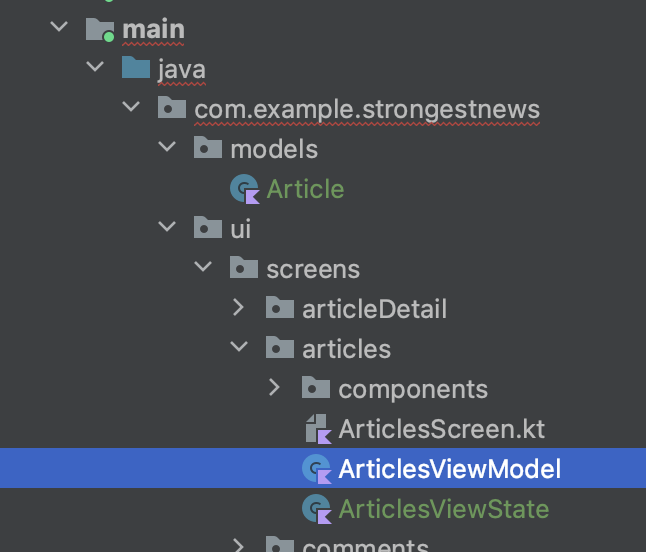Click the ArticlesViewState class icon

point(316,509)
